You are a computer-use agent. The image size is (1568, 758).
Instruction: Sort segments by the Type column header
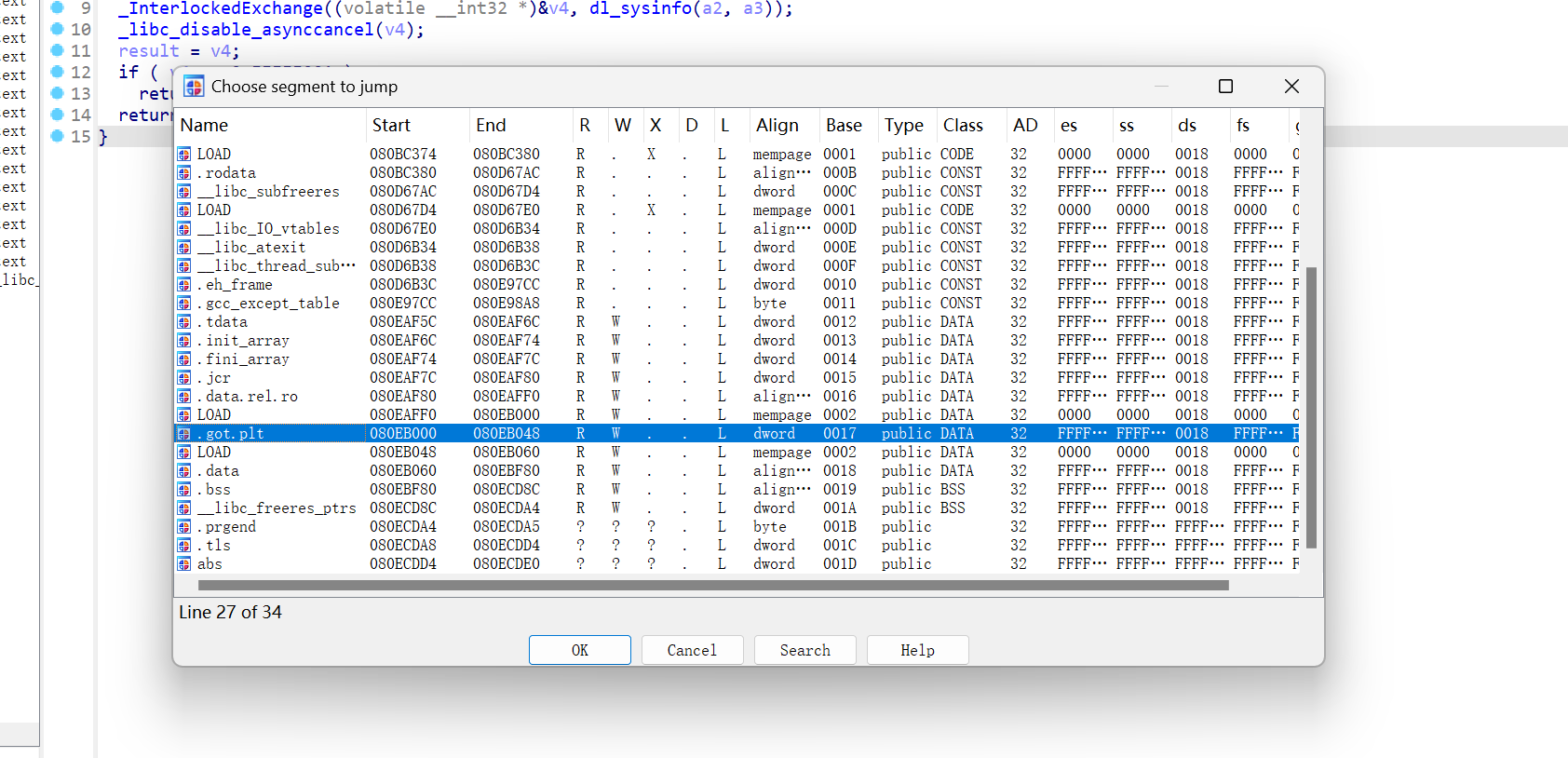point(907,125)
